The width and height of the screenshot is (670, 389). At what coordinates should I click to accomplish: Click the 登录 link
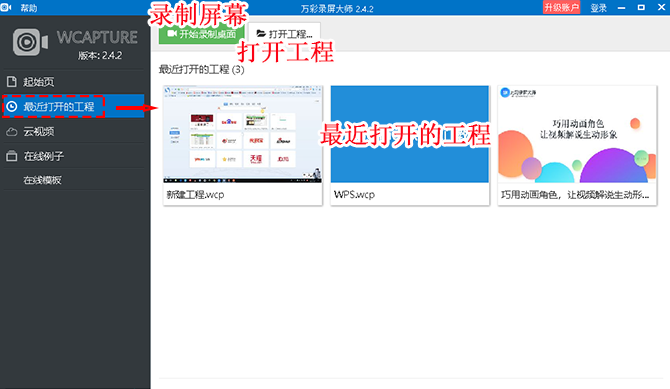[x=599, y=8]
